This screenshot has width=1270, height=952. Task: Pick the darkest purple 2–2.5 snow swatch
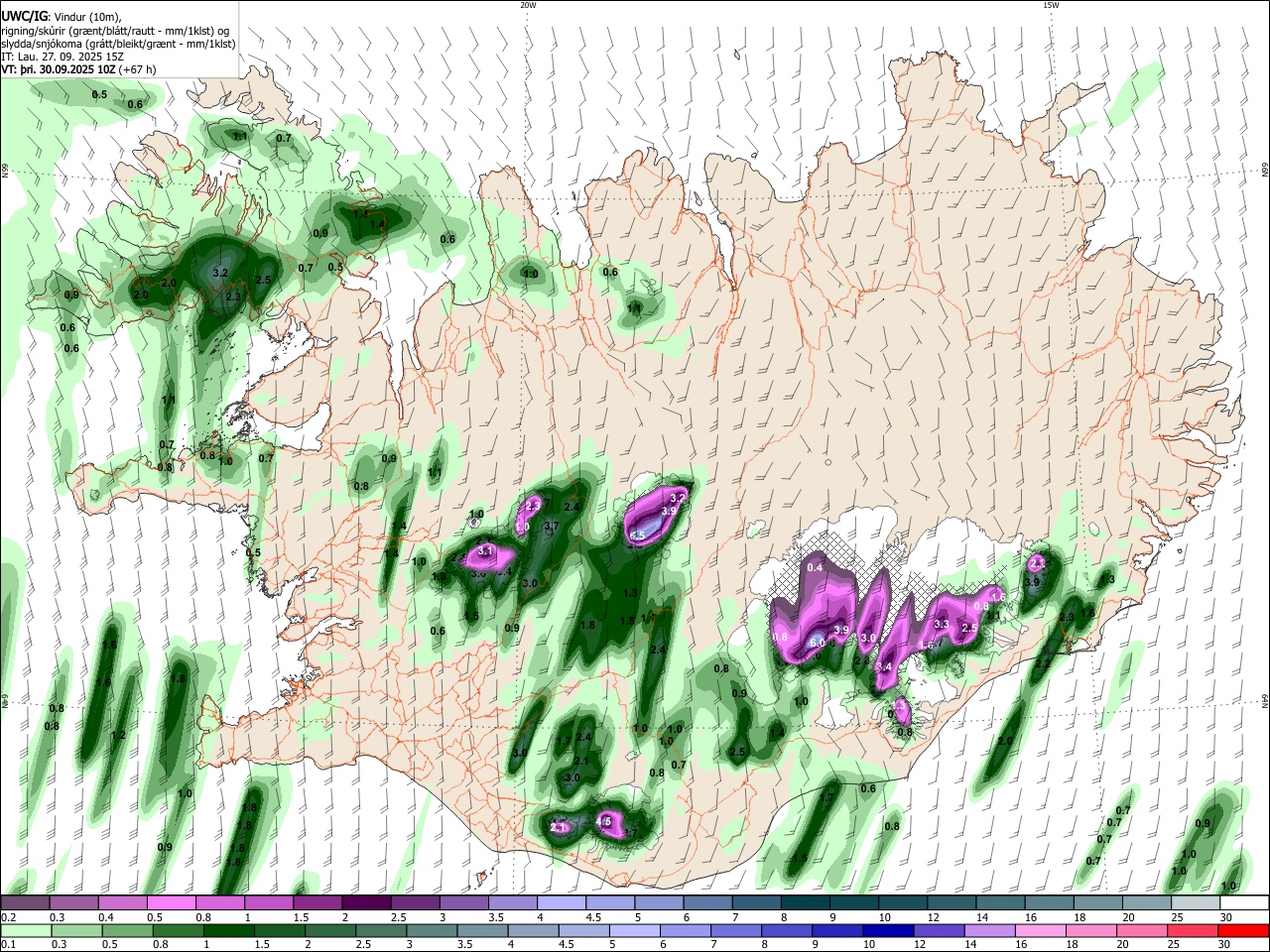(x=366, y=902)
